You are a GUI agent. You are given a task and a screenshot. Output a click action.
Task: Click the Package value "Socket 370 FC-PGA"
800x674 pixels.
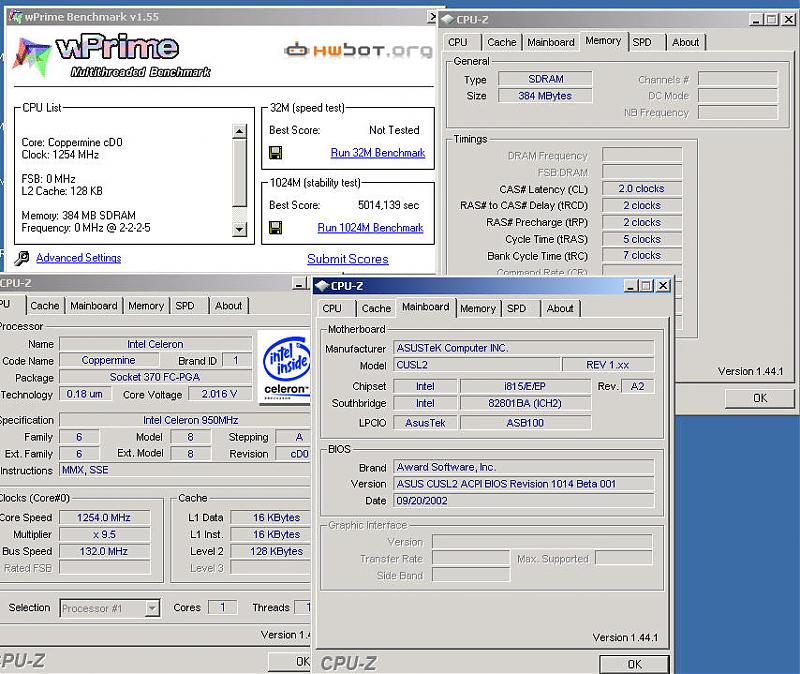pyautogui.click(x=155, y=377)
